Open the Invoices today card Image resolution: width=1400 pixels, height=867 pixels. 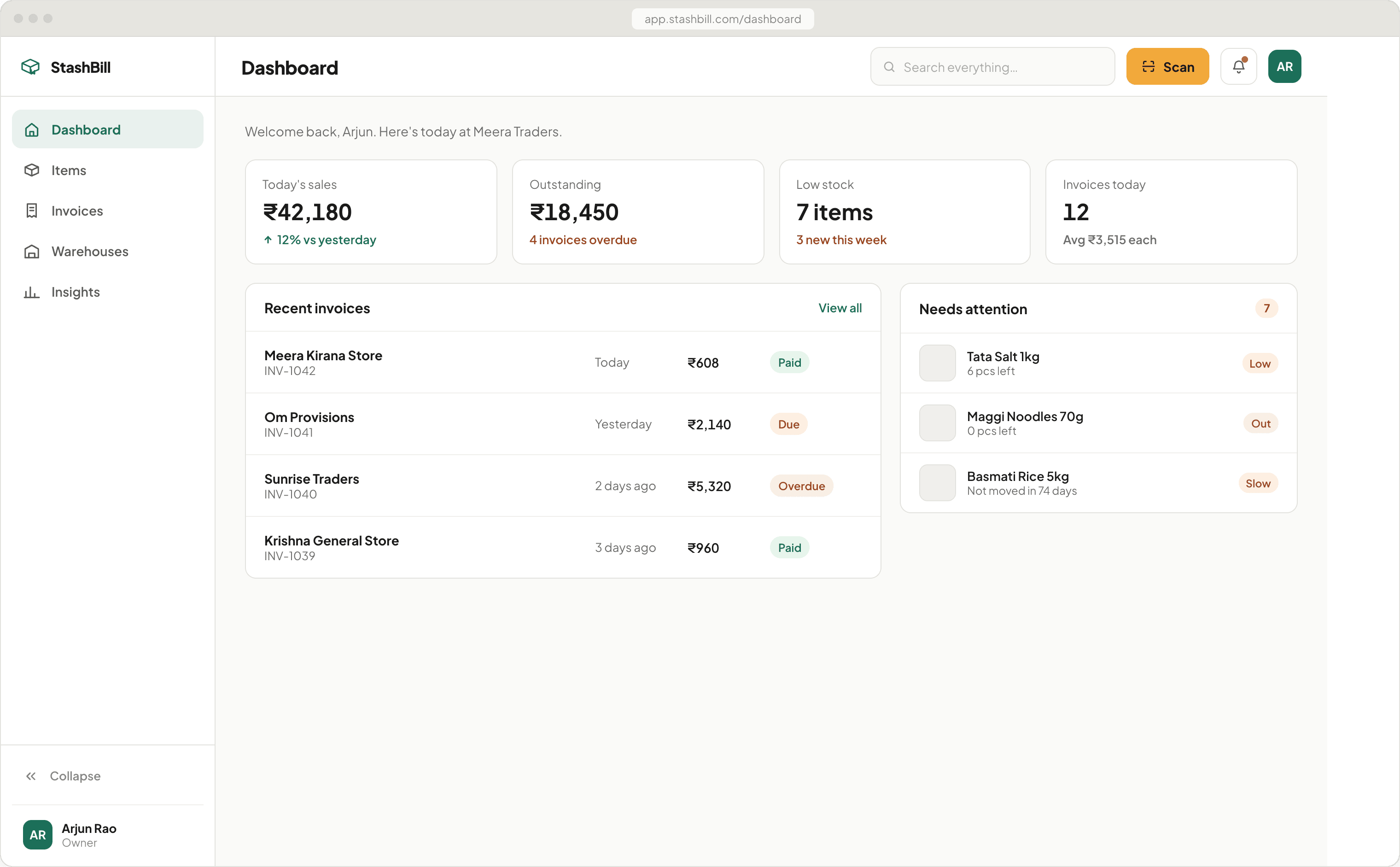1171,211
